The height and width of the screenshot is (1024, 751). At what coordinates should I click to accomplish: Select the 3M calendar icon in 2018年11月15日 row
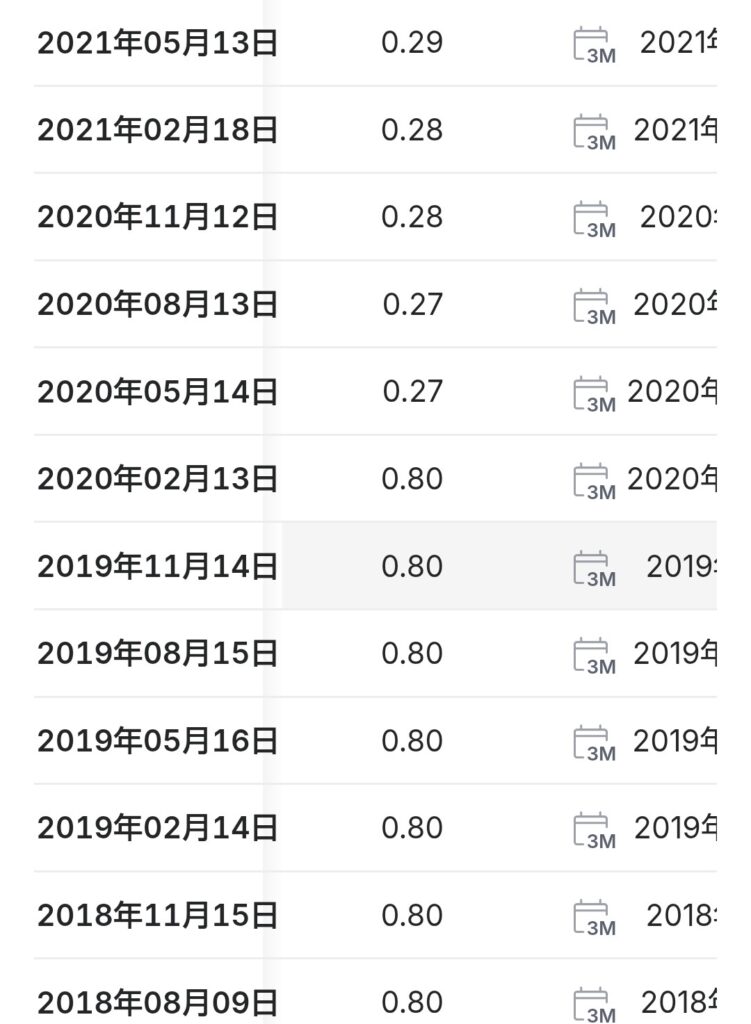coord(593,918)
